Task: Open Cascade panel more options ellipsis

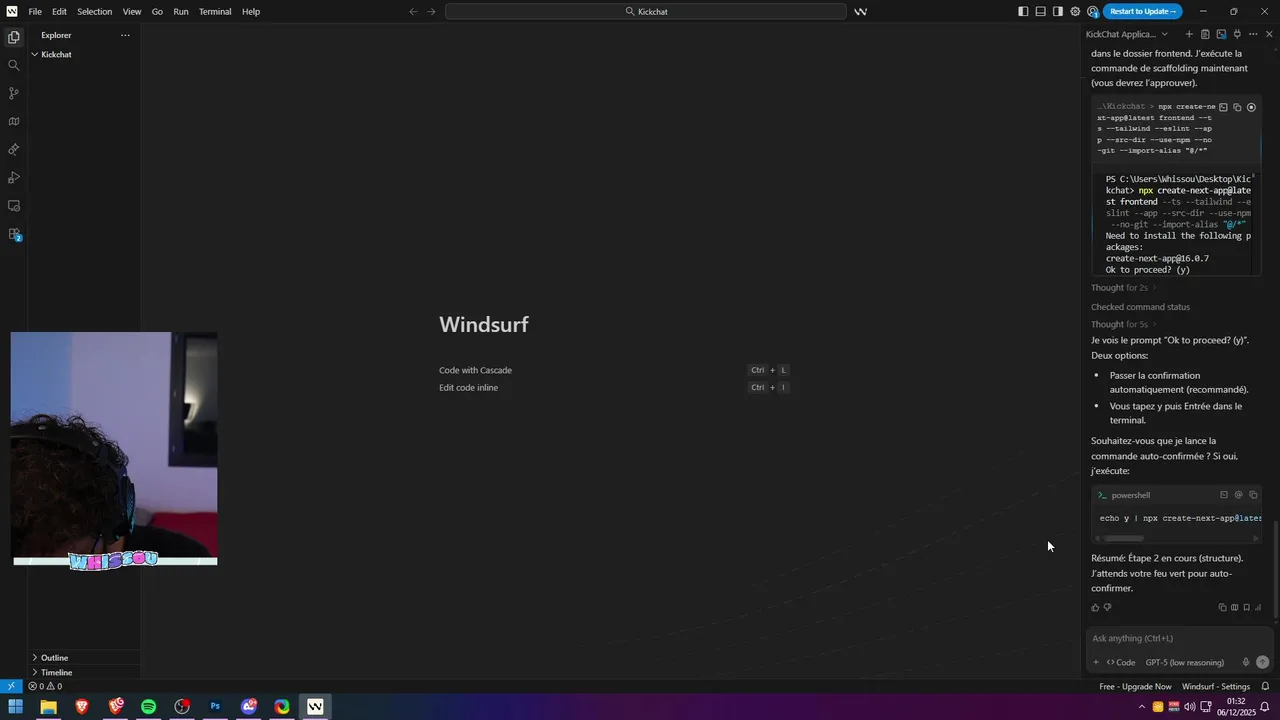Action: 1253,34
